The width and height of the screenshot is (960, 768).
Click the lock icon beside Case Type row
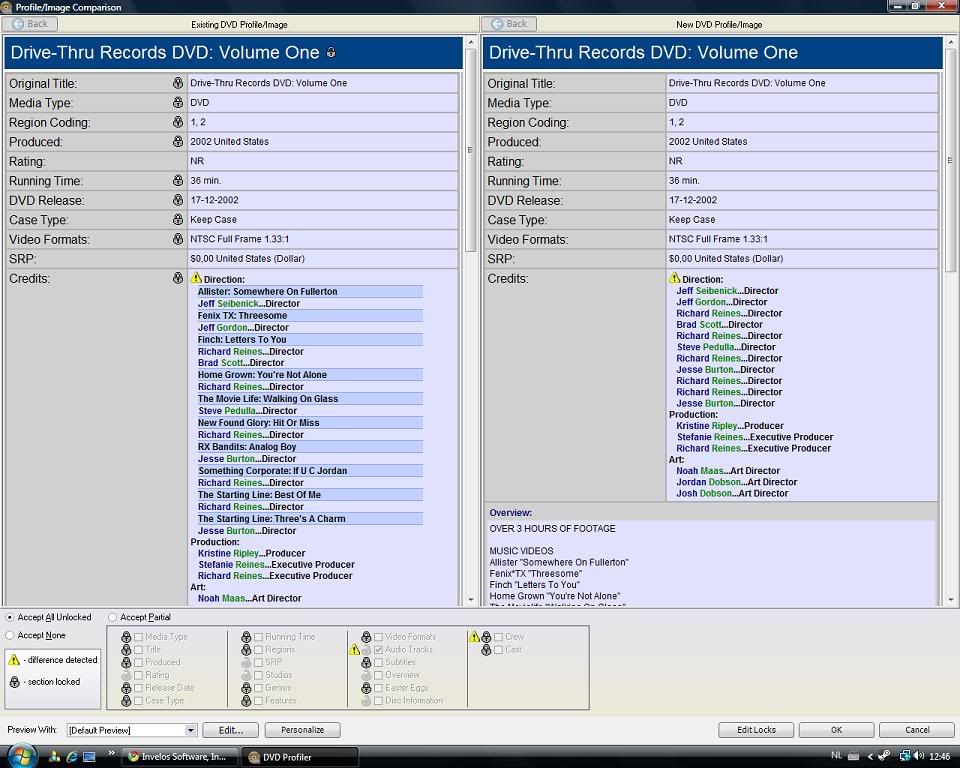[178, 219]
